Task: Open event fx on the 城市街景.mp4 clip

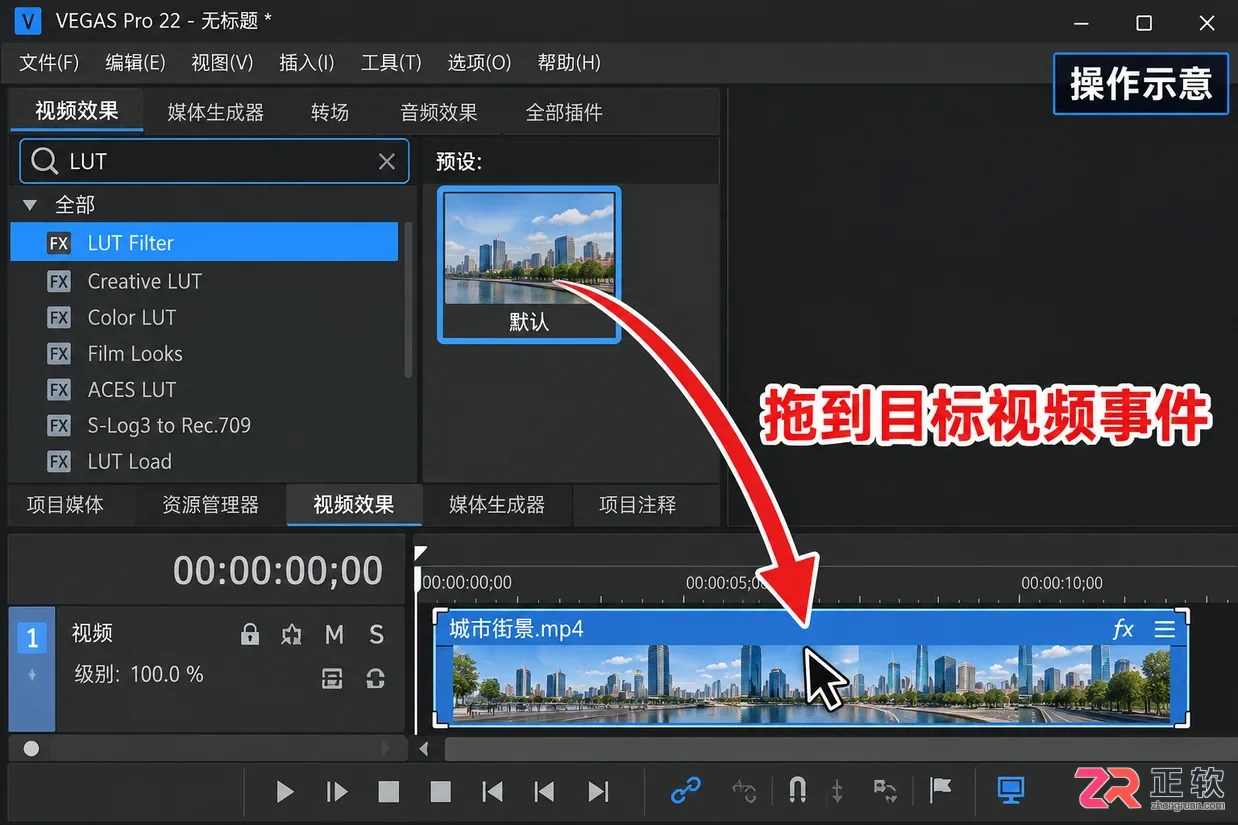Action: [x=1123, y=629]
